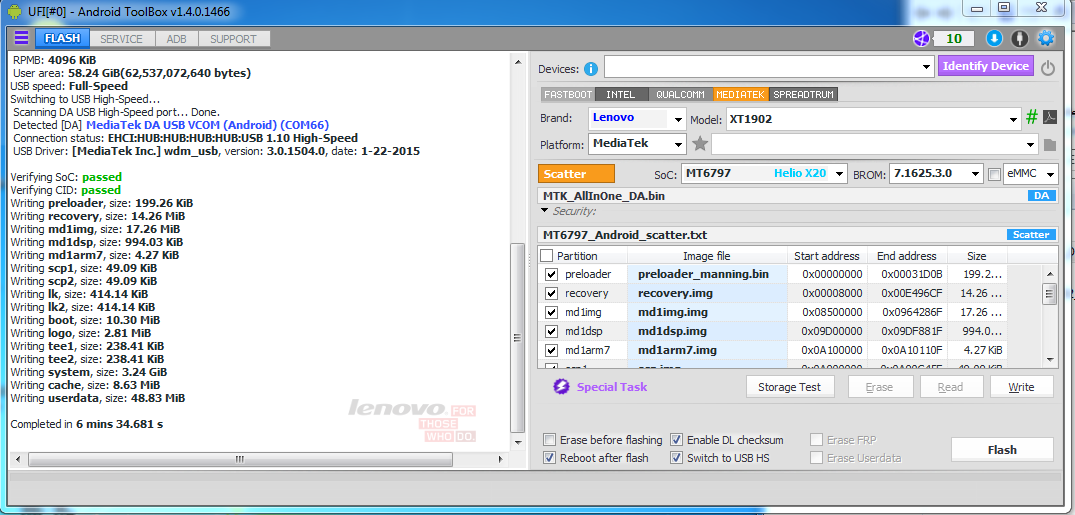The image size is (1075, 515).
Task: Click the gray power icon
Action: [1048, 67]
